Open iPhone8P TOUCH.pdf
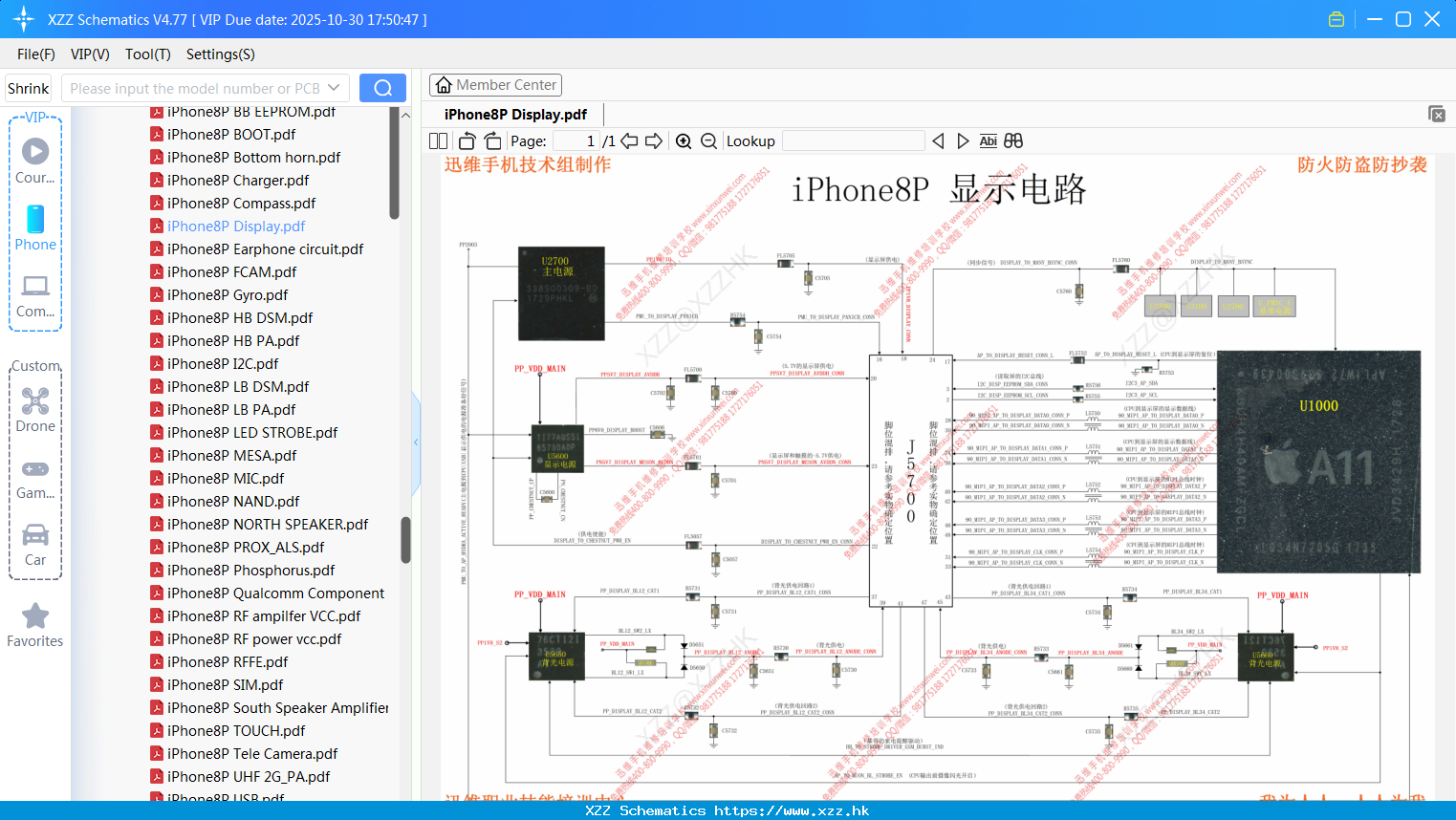The width and height of the screenshot is (1456, 820). pos(236,731)
